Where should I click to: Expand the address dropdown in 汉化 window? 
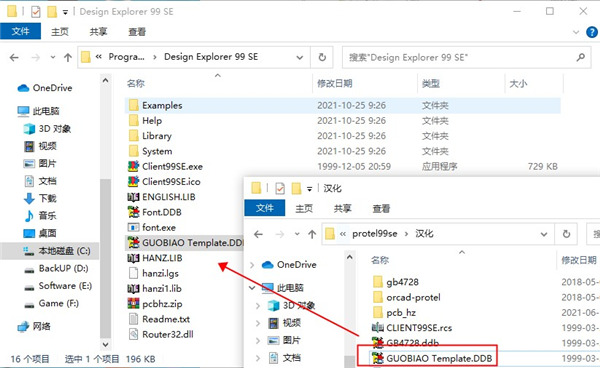click(x=544, y=234)
